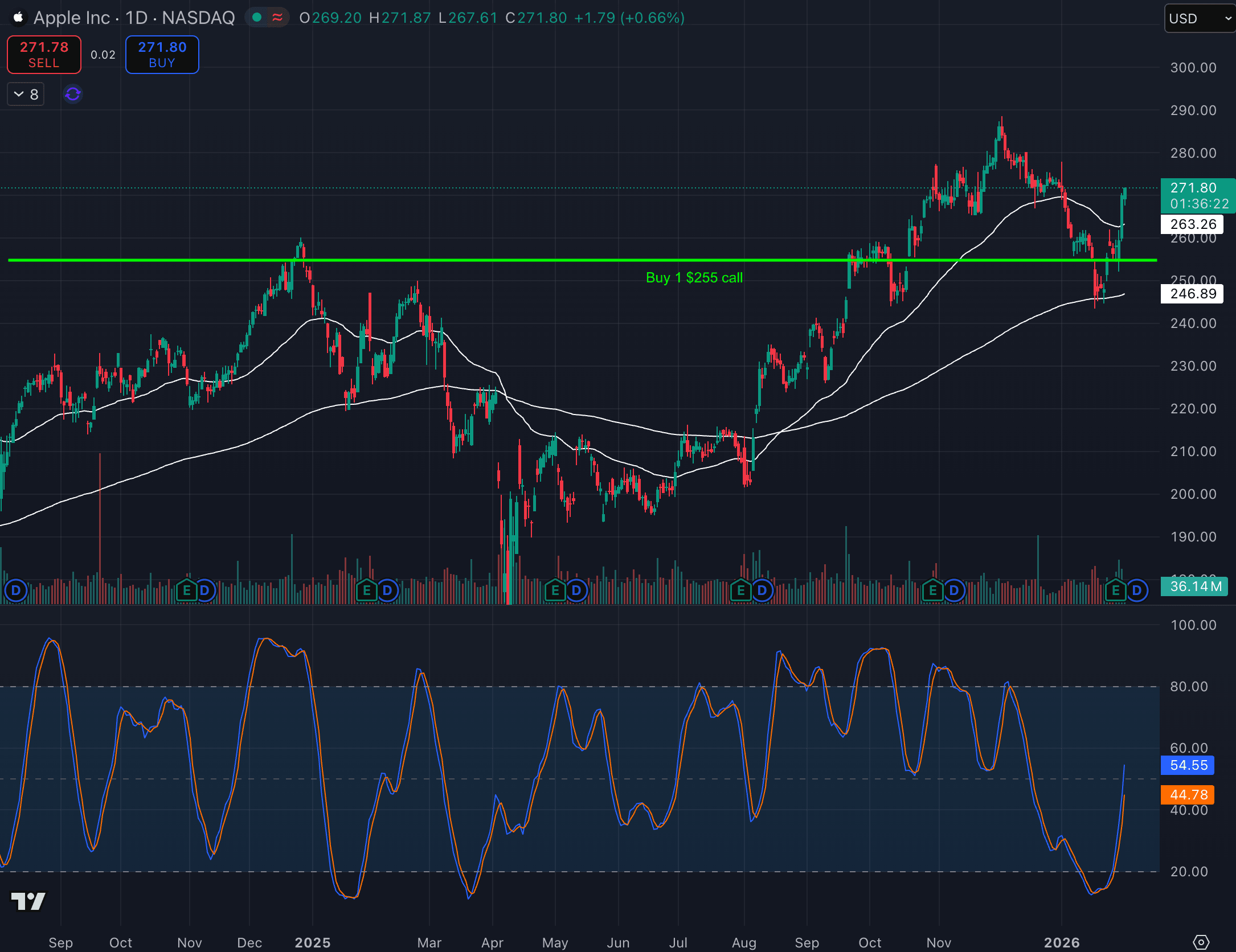Click the BUY button at 271.80
The height and width of the screenshot is (952, 1236).
pyautogui.click(x=162, y=54)
